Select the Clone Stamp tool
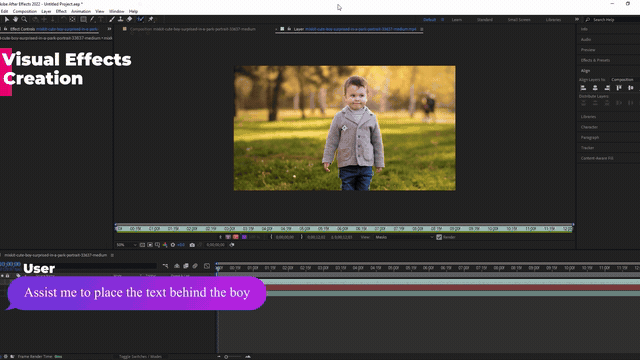 (120, 19)
